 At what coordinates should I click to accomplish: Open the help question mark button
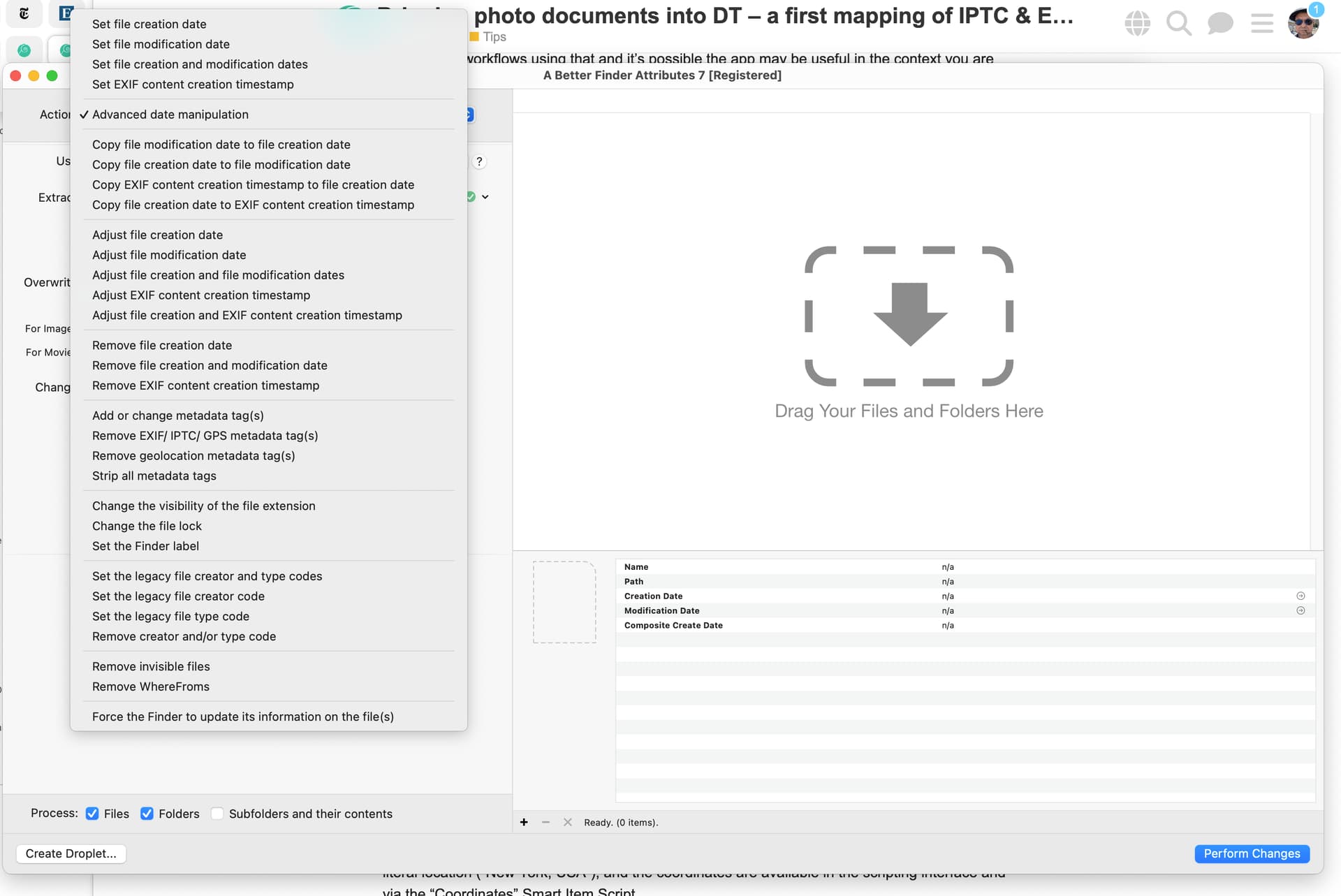pos(479,161)
